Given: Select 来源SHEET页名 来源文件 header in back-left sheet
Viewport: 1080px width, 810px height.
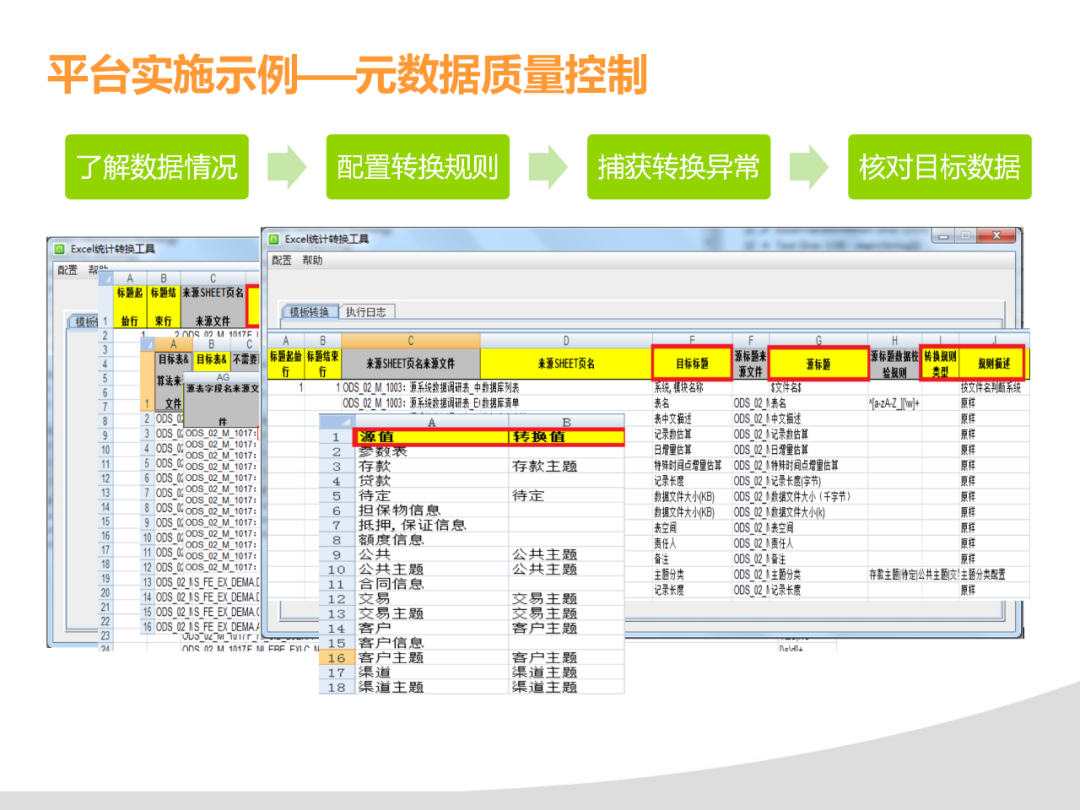Looking at the screenshot, I should coord(212,307).
